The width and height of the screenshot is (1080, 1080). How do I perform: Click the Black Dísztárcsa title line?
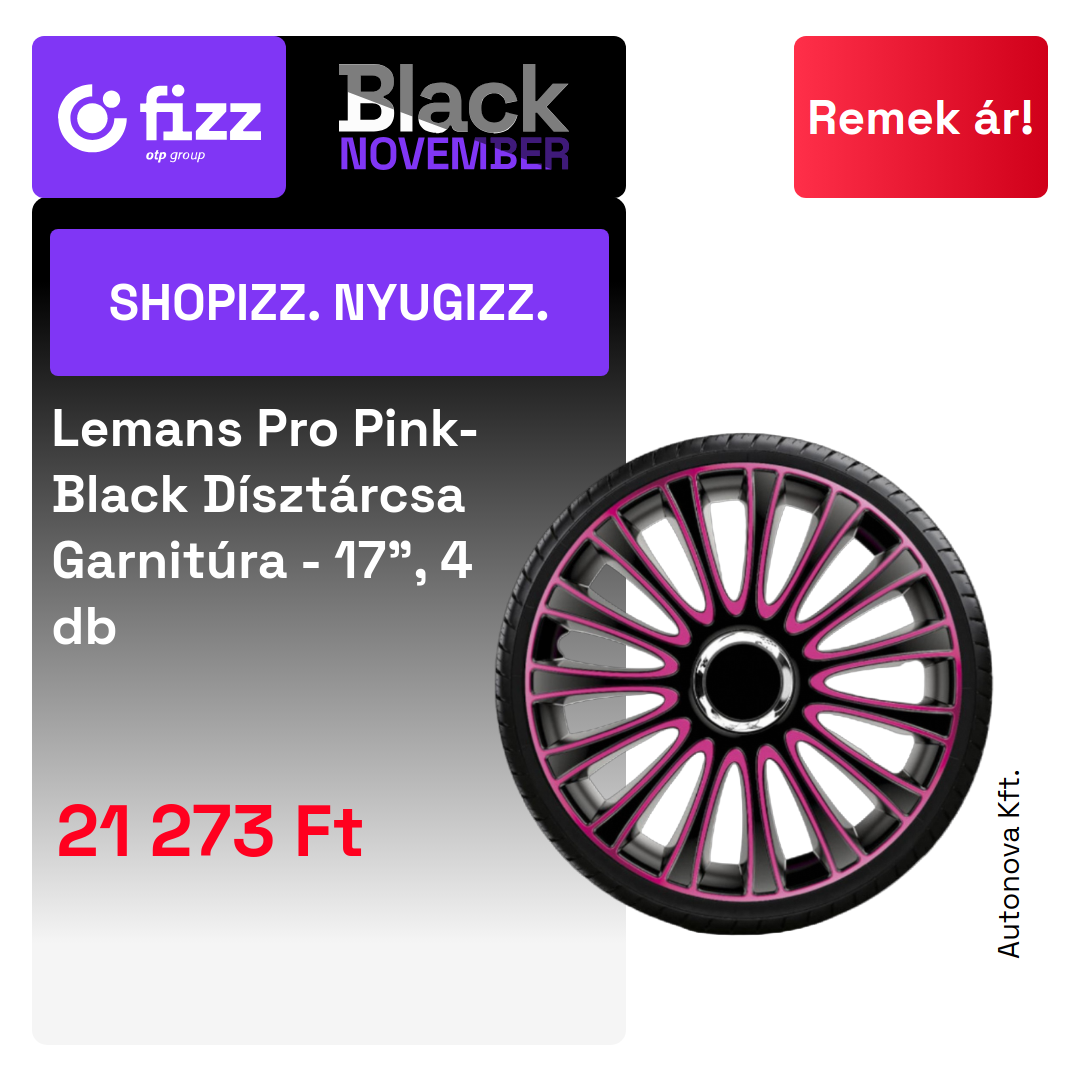tap(259, 495)
